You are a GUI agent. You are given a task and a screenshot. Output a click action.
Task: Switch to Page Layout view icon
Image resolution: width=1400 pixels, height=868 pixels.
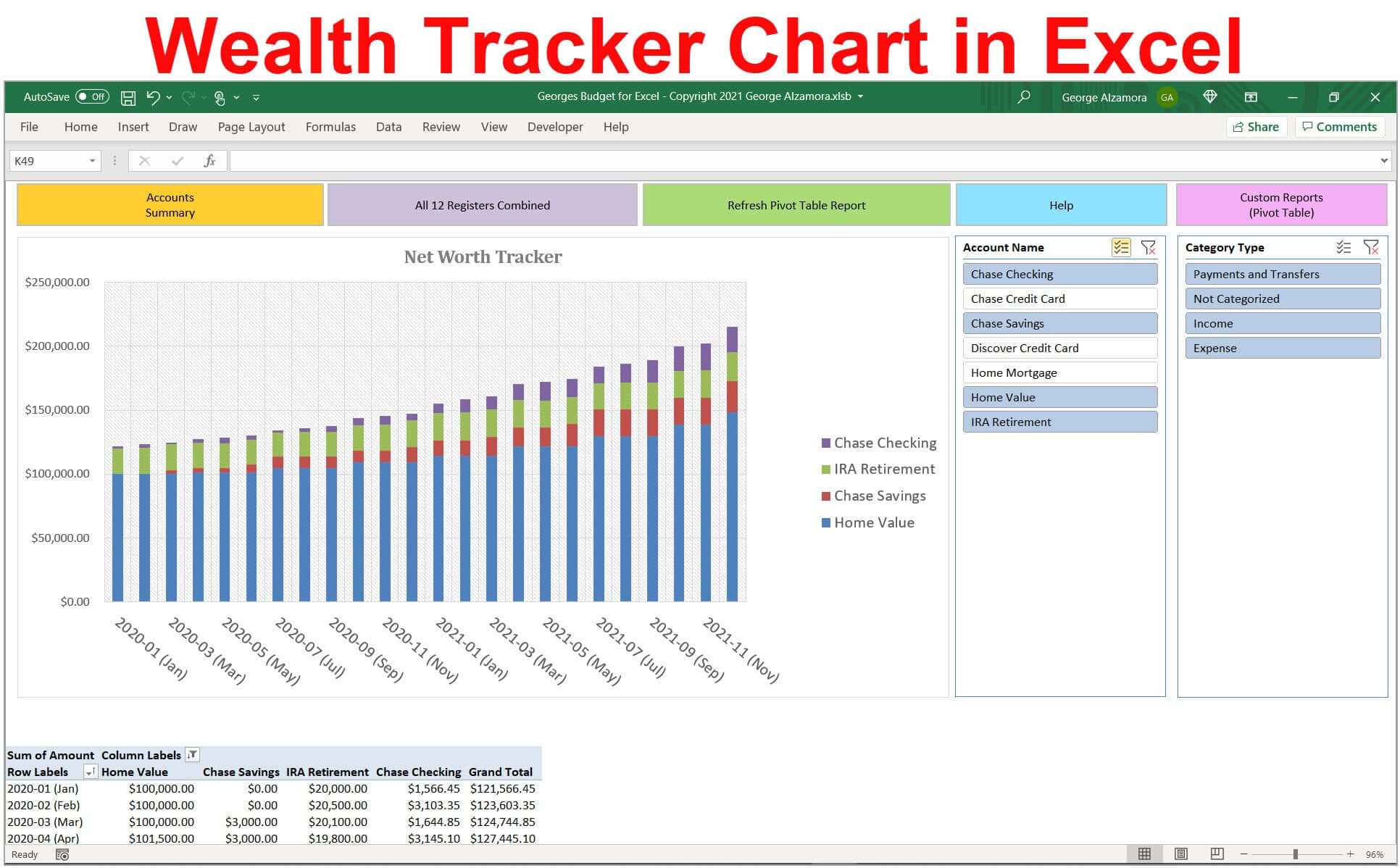click(x=1181, y=854)
